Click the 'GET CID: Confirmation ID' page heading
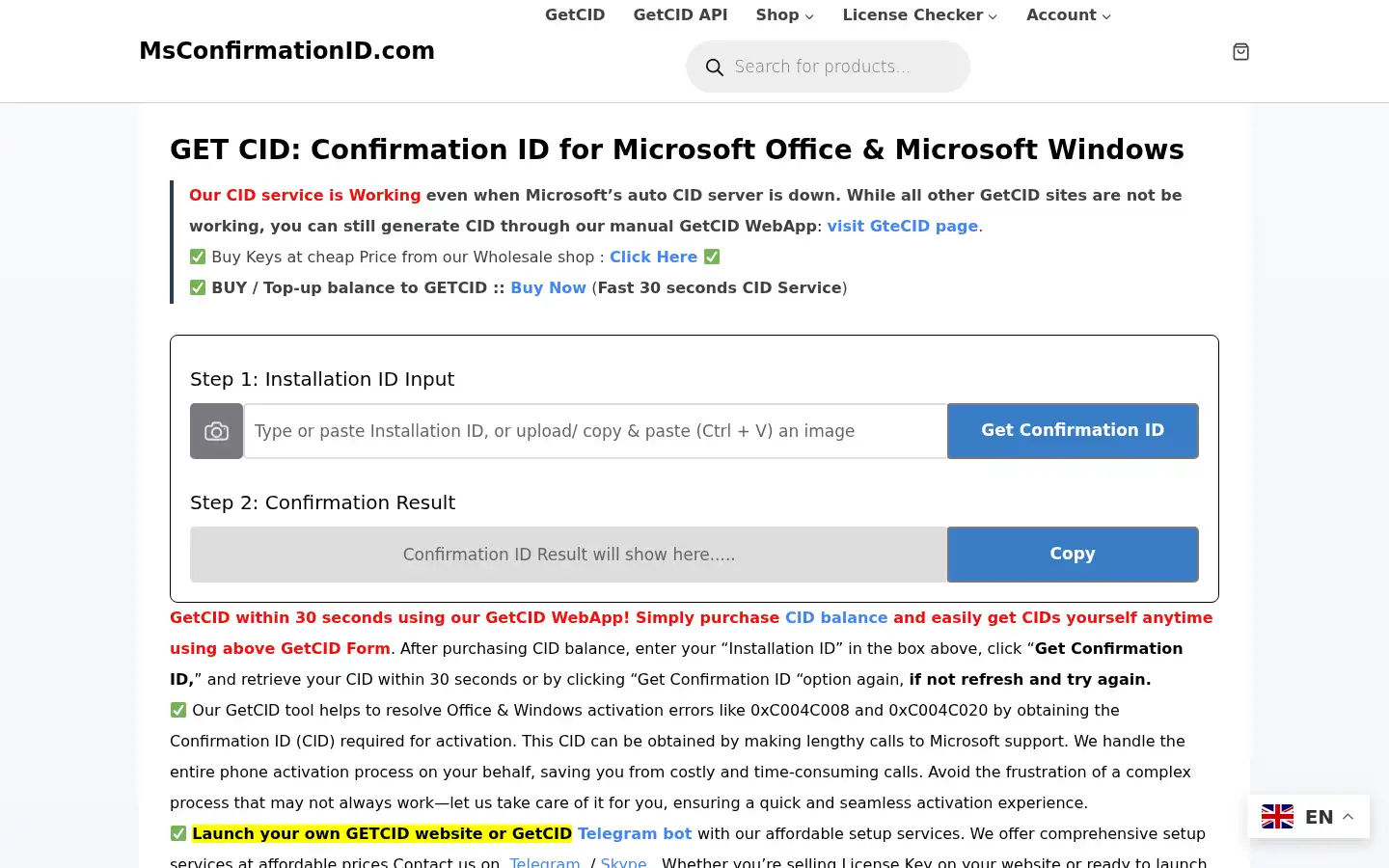 coord(677,149)
